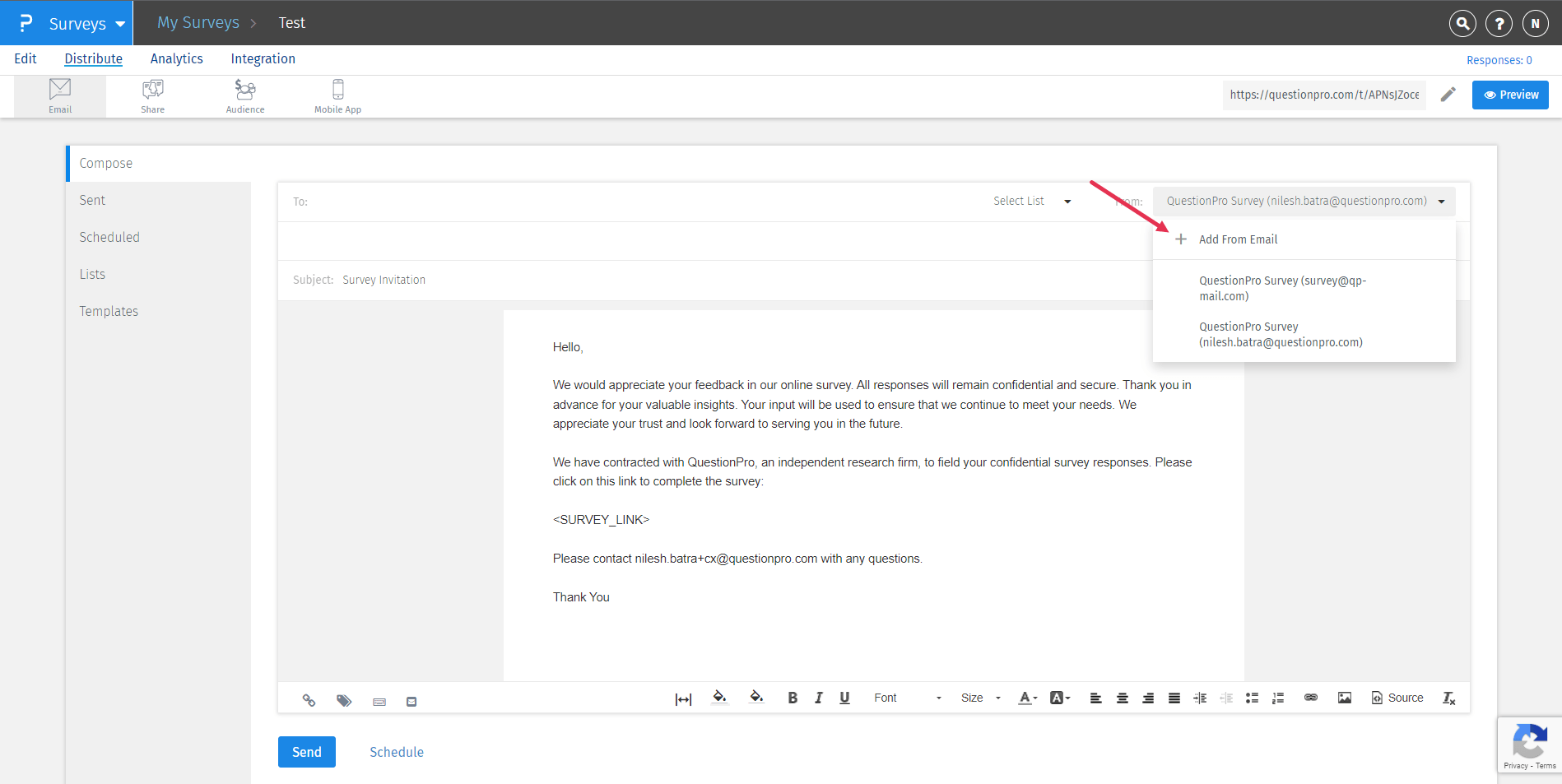The height and width of the screenshot is (784, 1562).
Task: Open the text background color dropdown
Action: (1060, 698)
